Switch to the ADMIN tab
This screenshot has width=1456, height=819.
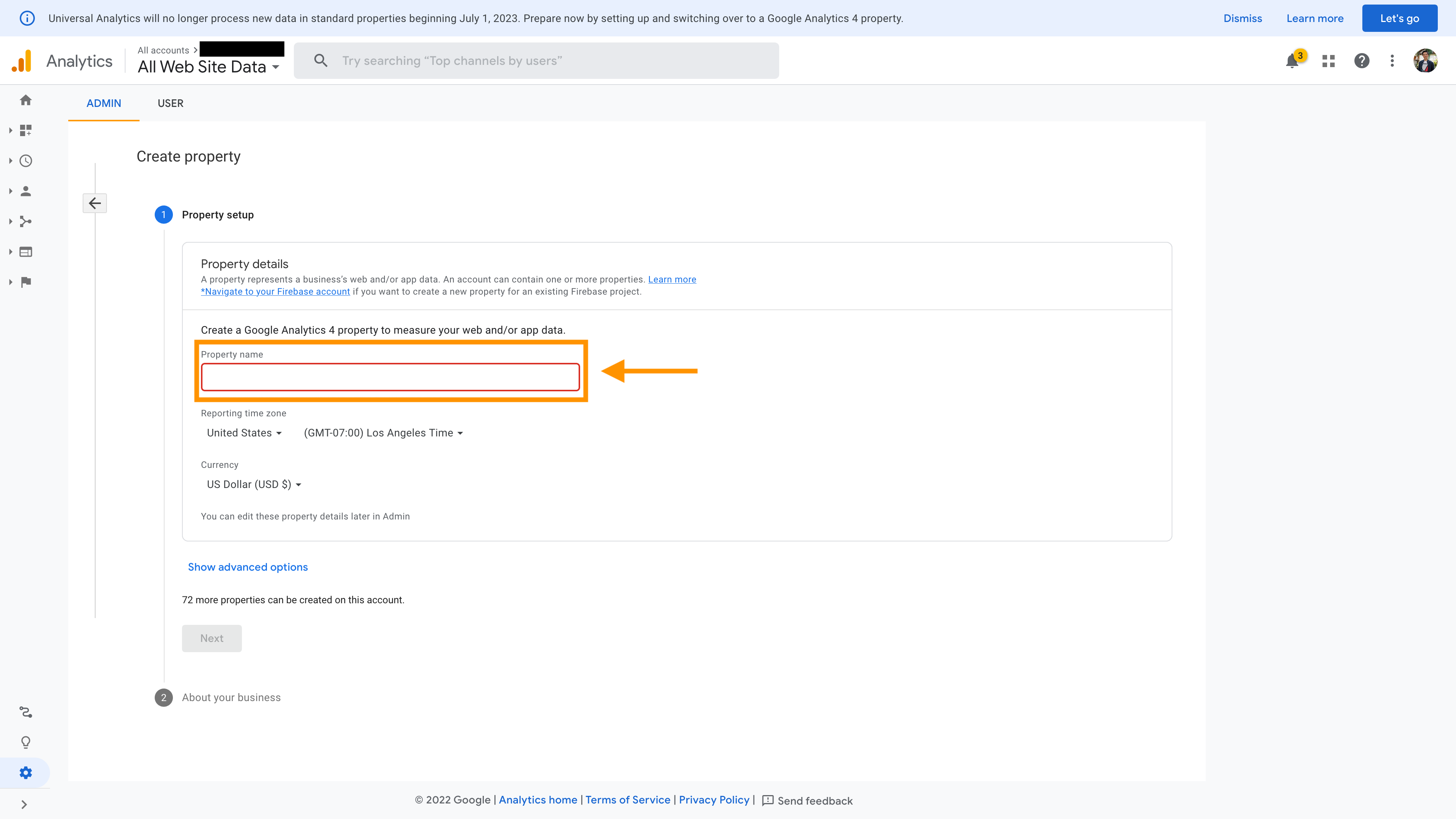pos(104,104)
